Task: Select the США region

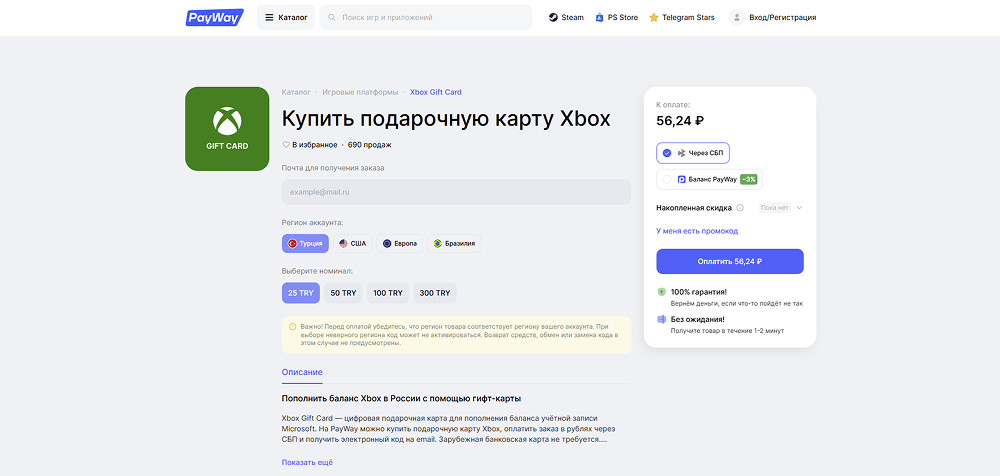Action: point(353,243)
